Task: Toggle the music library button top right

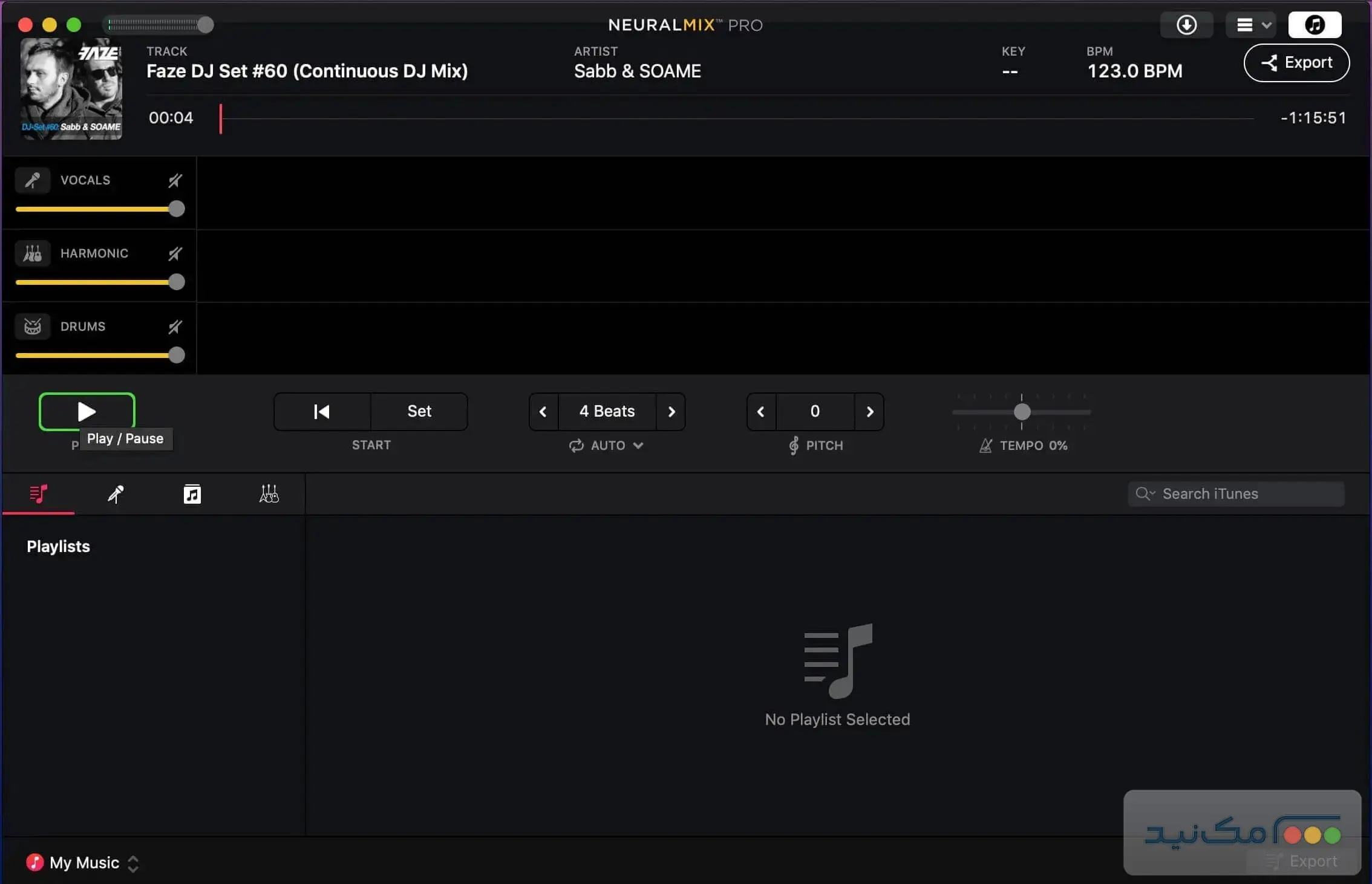Action: 1315,25
